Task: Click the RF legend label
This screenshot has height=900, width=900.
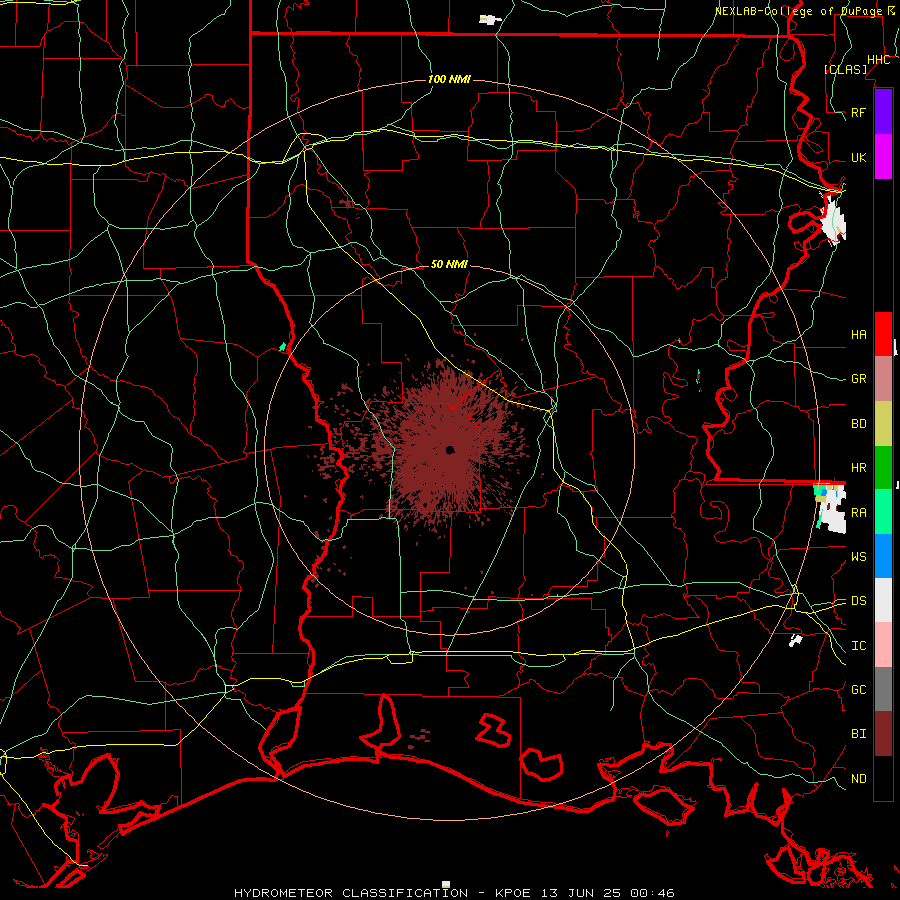Action: point(859,112)
